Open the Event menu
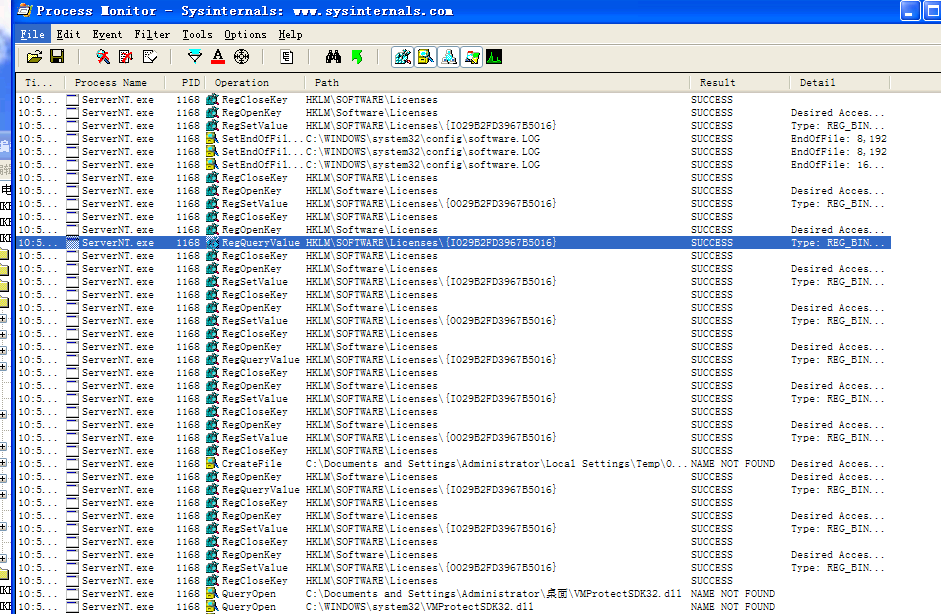This screenshot has height=614, width=941. click(x=107, y=34)
